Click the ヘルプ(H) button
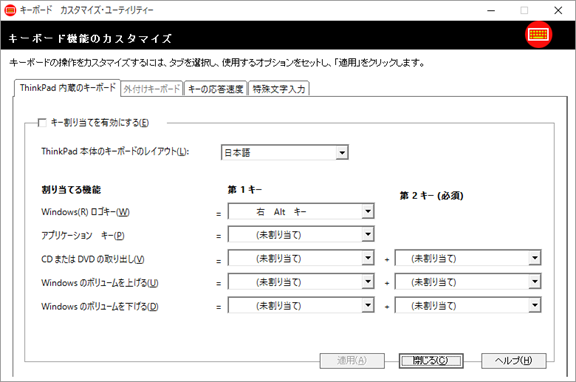This screenshot has height=382, width=576. (514, 361)
